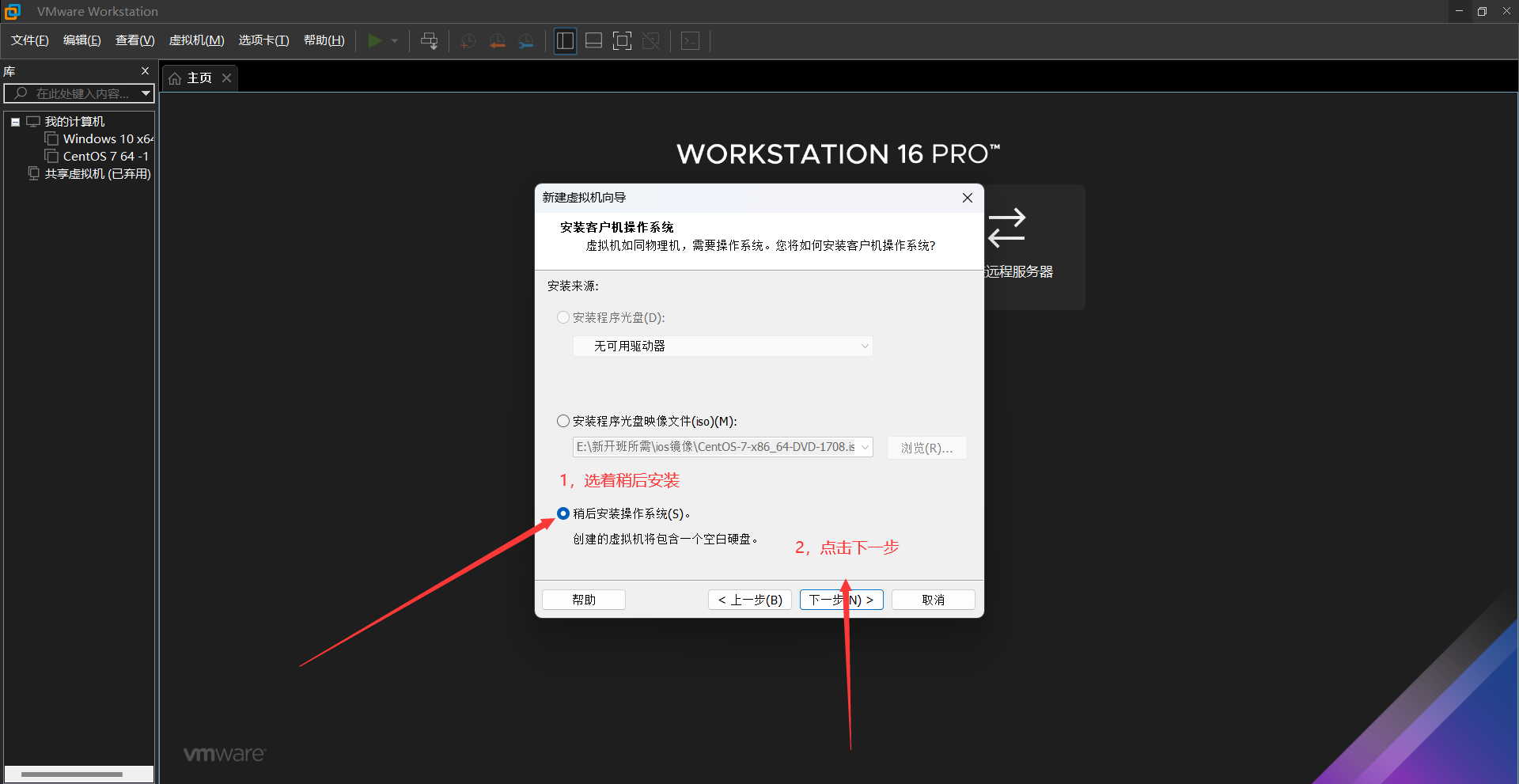Image resolution: width=1519 pixels, height=784 pixels.
Task: Close the 库 library panel
Action: (145, 71)
